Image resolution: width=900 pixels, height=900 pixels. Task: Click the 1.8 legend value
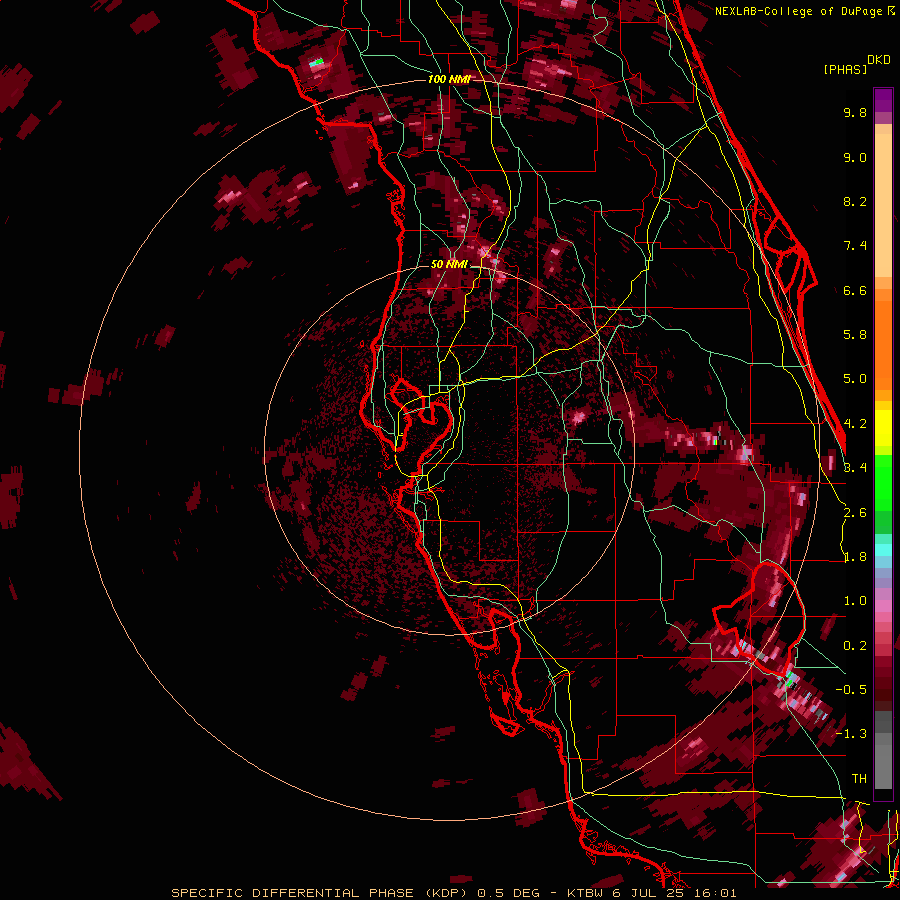click(855, 557)
